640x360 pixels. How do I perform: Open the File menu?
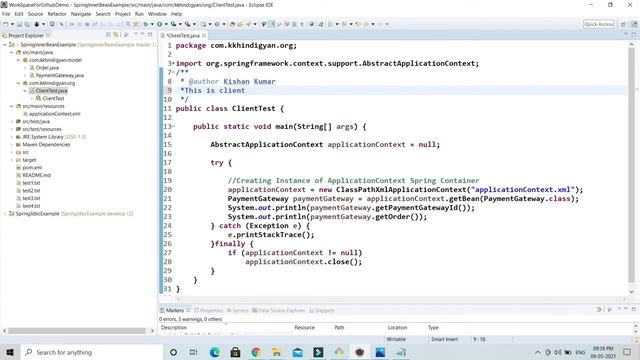[6, 14]
